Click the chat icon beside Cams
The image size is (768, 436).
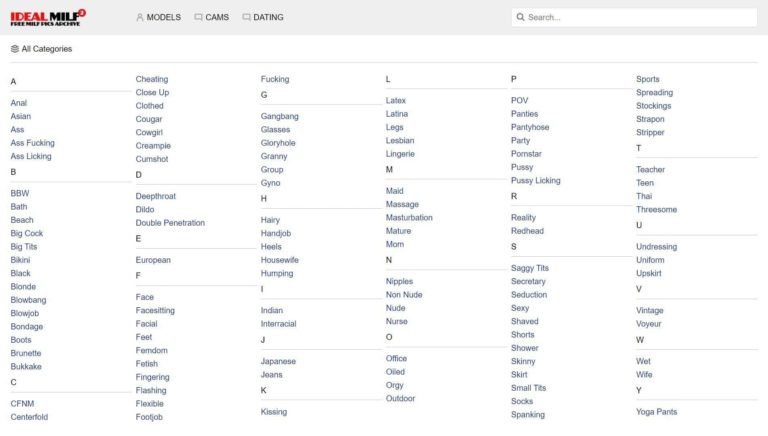[x=199, y=17]
